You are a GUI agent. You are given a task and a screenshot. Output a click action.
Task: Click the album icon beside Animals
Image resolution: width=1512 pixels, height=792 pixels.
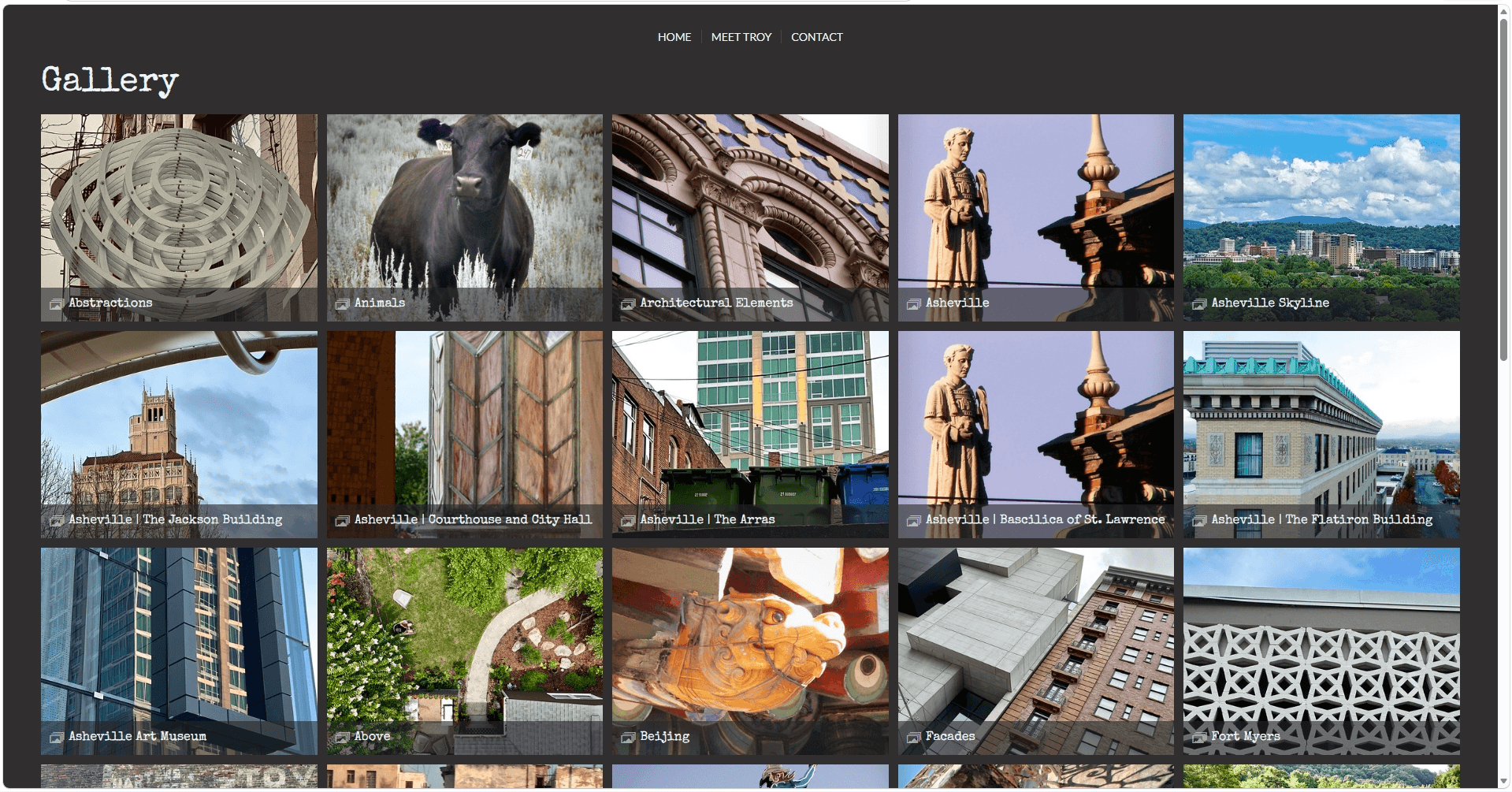342,303
